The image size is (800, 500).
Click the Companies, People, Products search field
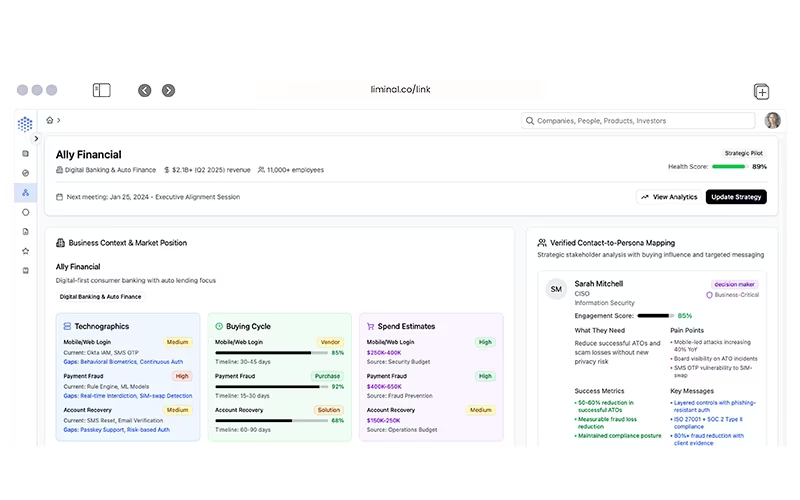[x=638, y=121]
